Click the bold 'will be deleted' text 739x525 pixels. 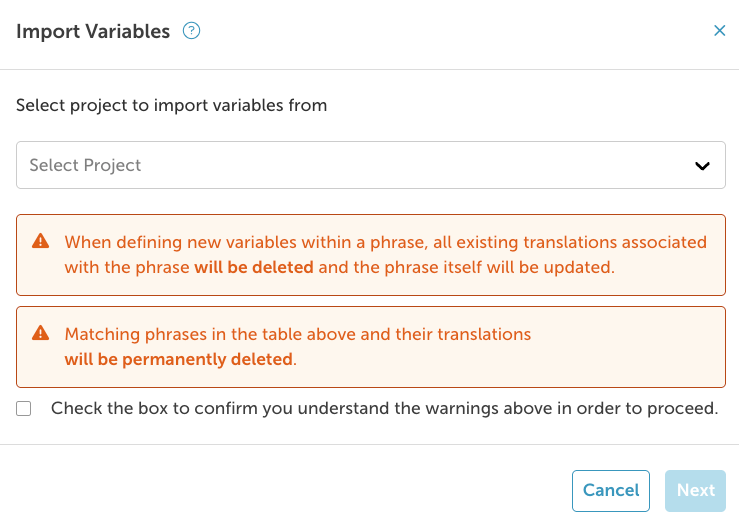[x=254, y=268]
